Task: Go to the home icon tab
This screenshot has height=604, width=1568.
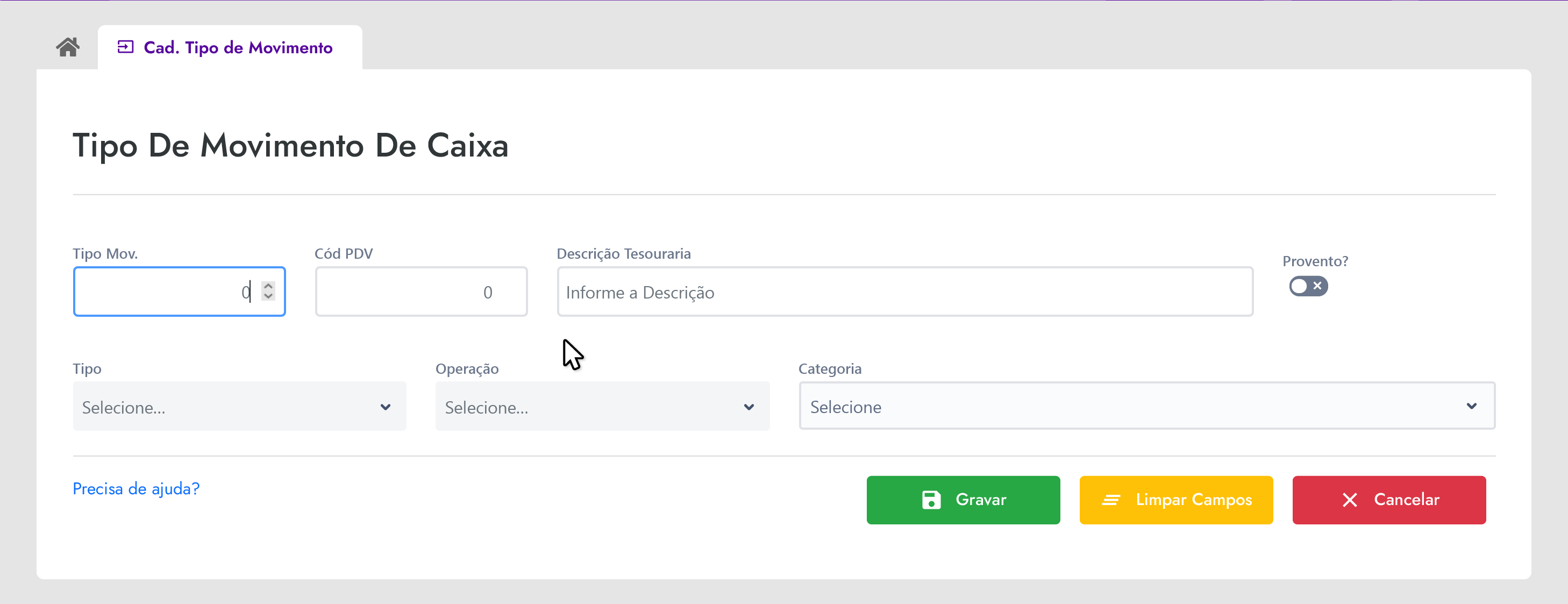Action: tap(68, 47)
